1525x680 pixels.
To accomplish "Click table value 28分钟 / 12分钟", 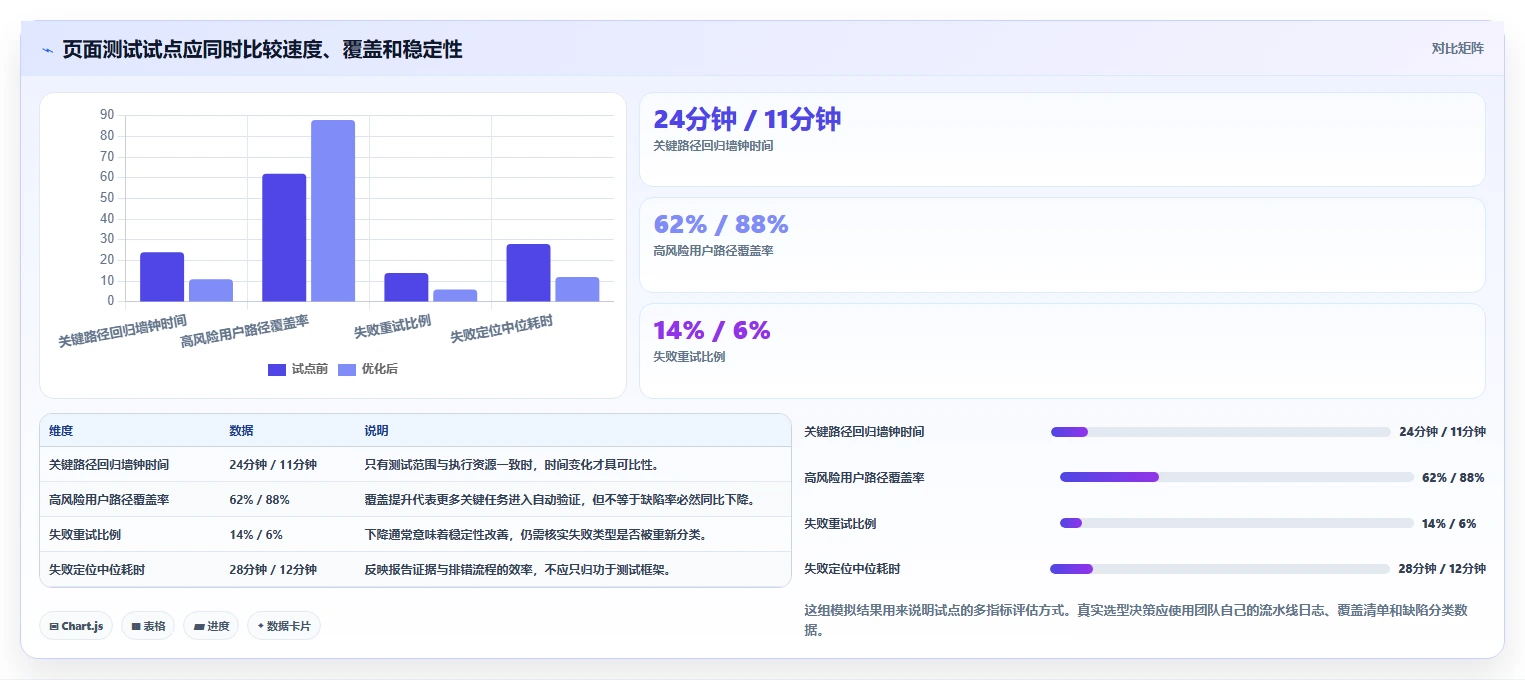I will (x=273, y=570).
